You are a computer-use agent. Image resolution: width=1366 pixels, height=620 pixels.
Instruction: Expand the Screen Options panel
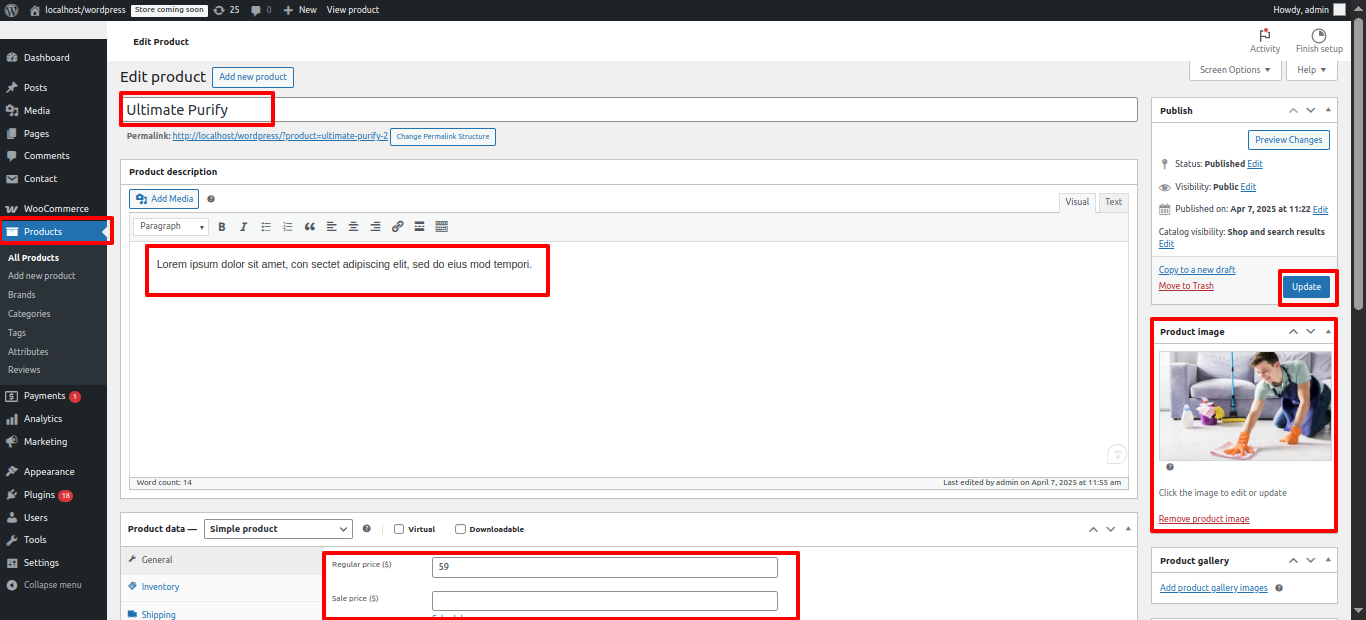pos(1234,70)
